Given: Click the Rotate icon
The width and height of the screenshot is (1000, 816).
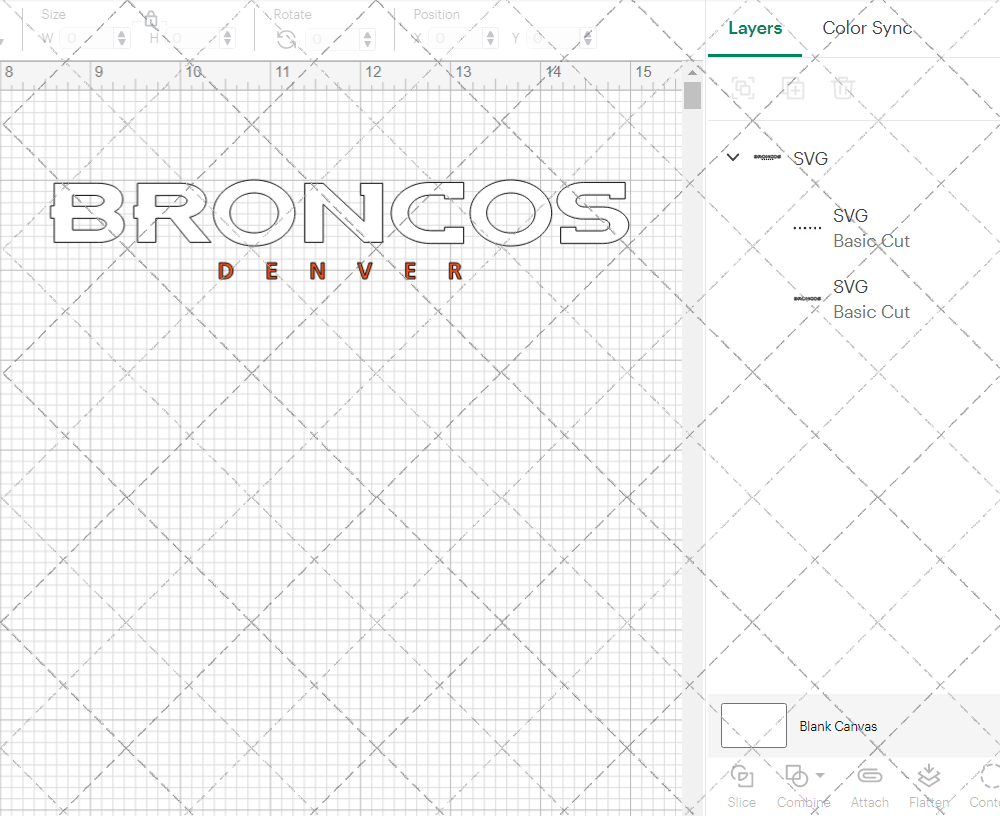Looking at the screenshot, I should click(x=286, y=40).
